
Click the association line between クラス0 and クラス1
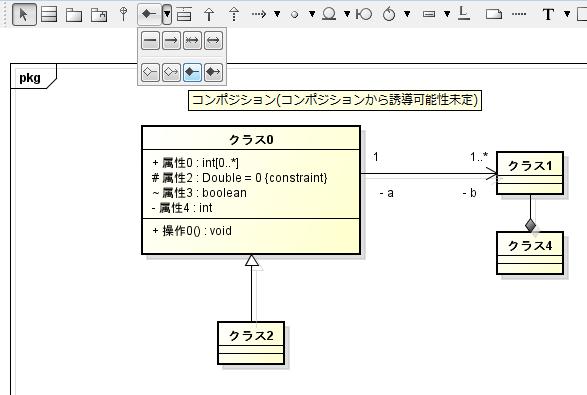click(429, 173)
